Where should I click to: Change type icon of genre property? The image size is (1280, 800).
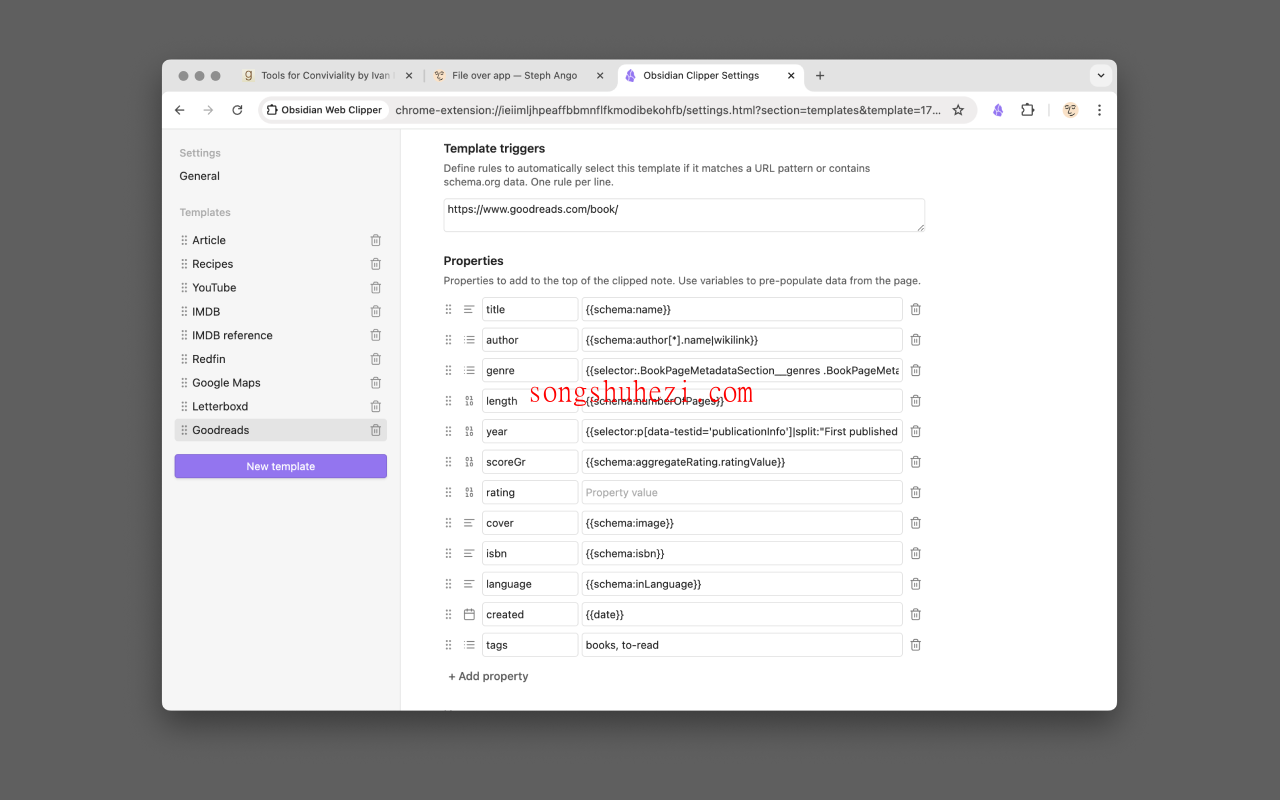[x=469, y=370]
